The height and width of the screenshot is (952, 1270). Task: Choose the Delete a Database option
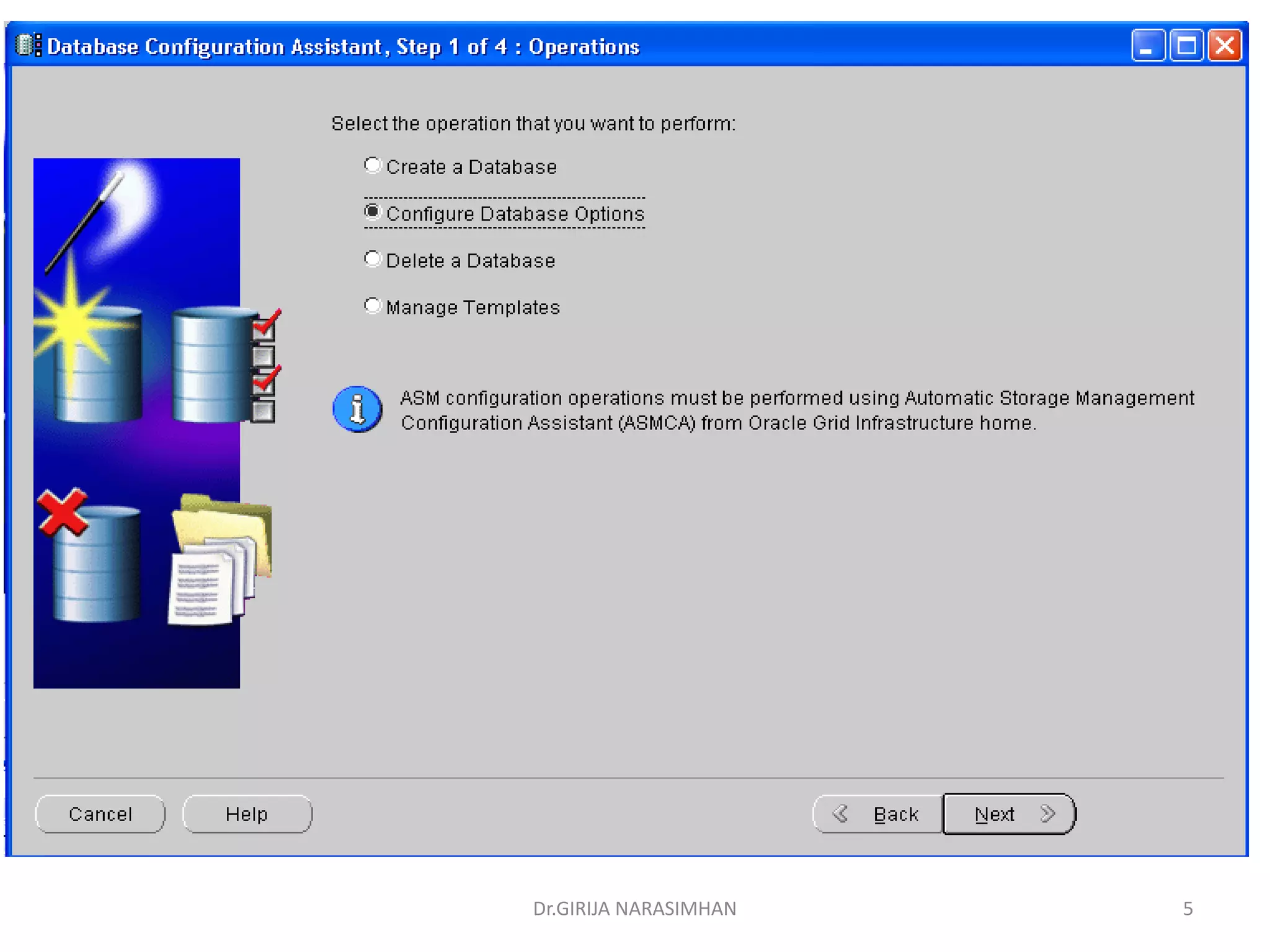click(x=372, y=259)
